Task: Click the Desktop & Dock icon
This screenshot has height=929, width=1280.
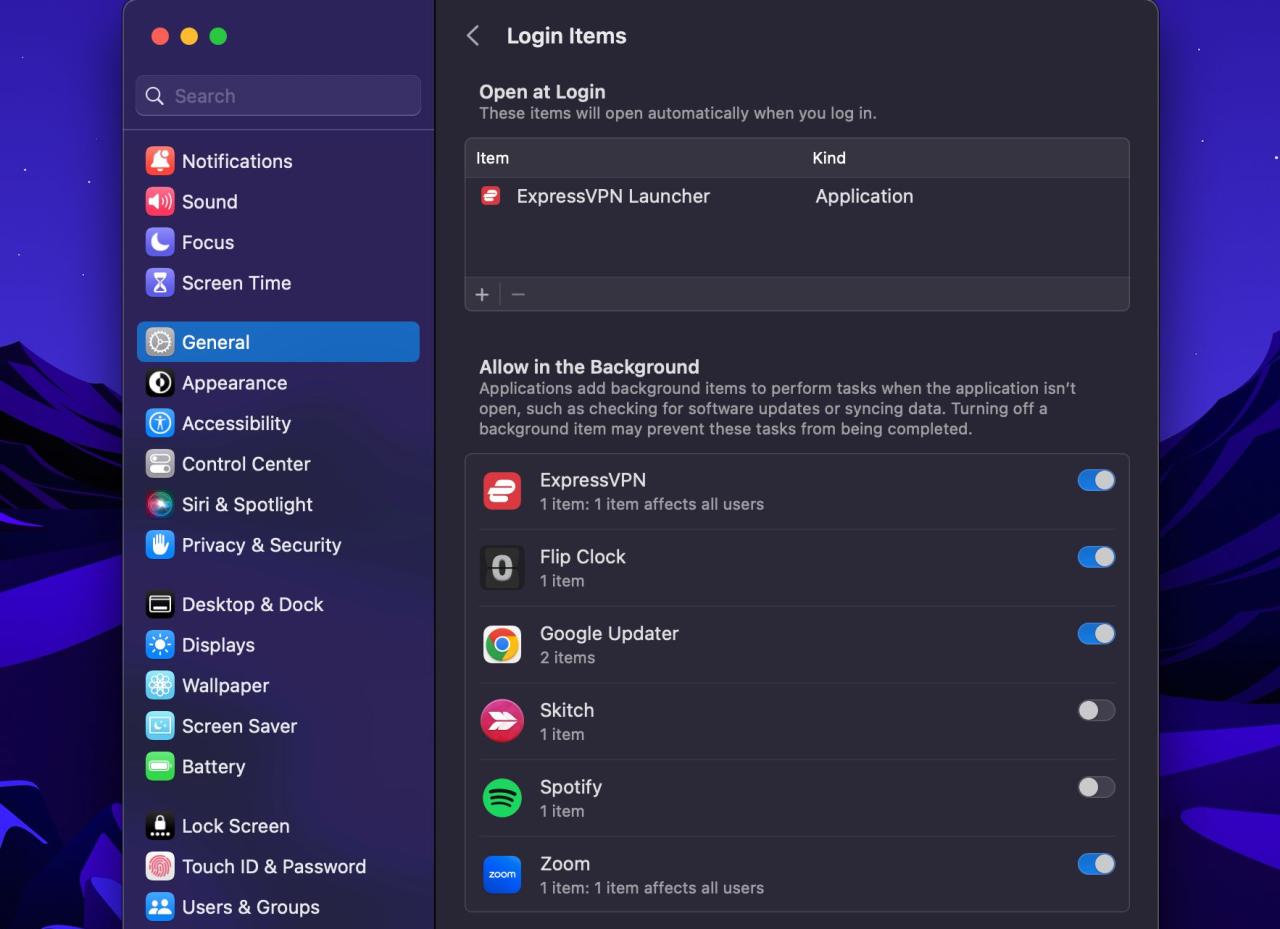Action: (160, 604)
